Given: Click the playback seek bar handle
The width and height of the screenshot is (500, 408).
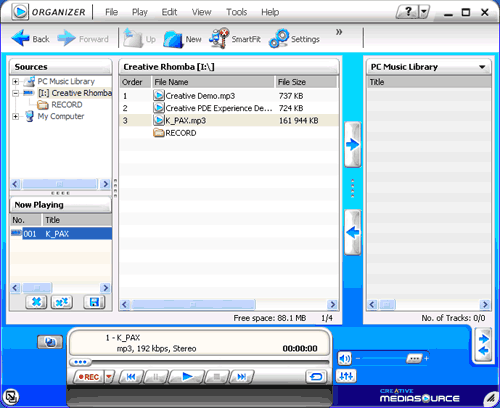Looking at the screenshot, I should click(80, 362).
